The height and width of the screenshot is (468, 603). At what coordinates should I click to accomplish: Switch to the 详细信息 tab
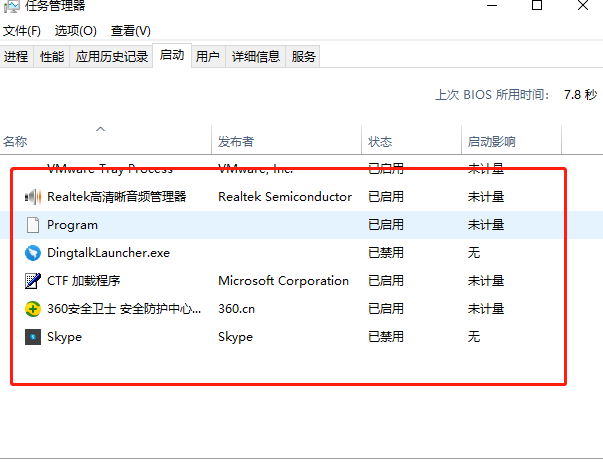click(256, 57)
